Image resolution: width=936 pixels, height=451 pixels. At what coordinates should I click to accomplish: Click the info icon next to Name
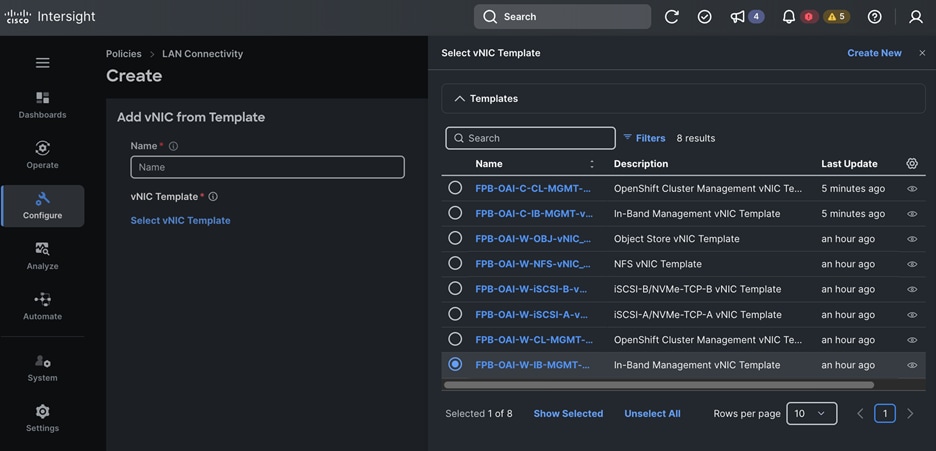(x=174, y=146)
